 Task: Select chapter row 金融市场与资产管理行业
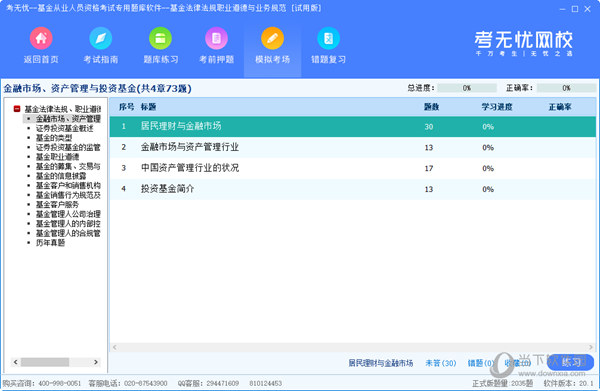tap(353, 147)
